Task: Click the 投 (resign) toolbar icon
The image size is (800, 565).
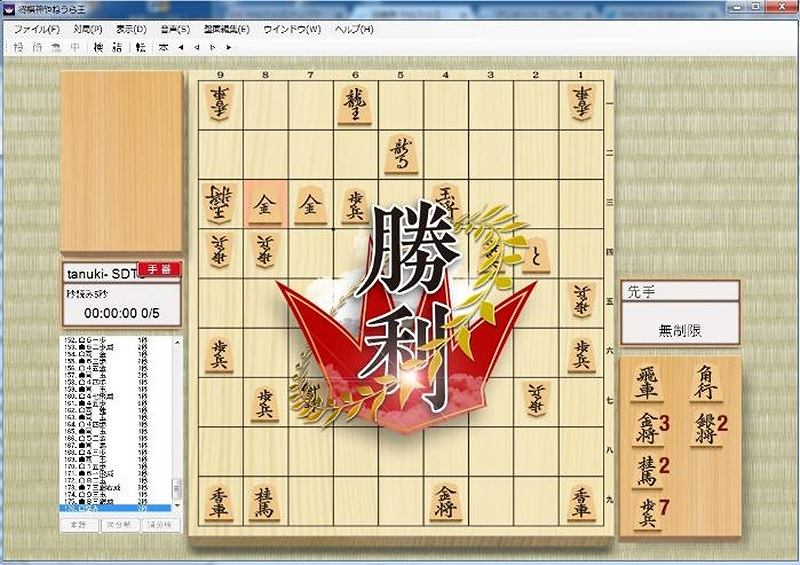Action: 19,47
